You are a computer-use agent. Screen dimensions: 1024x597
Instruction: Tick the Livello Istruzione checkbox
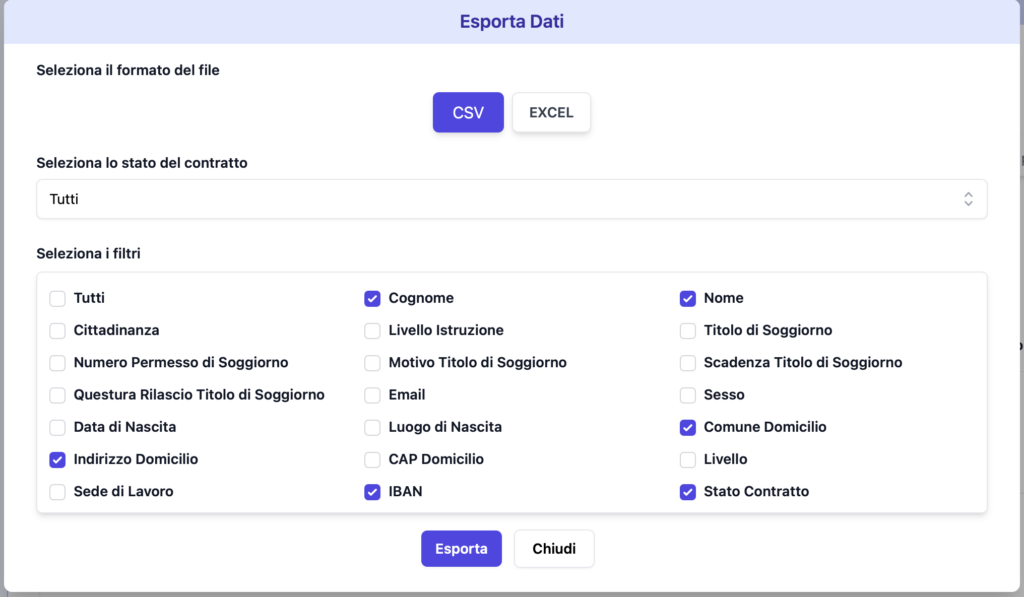pos(372,331)
